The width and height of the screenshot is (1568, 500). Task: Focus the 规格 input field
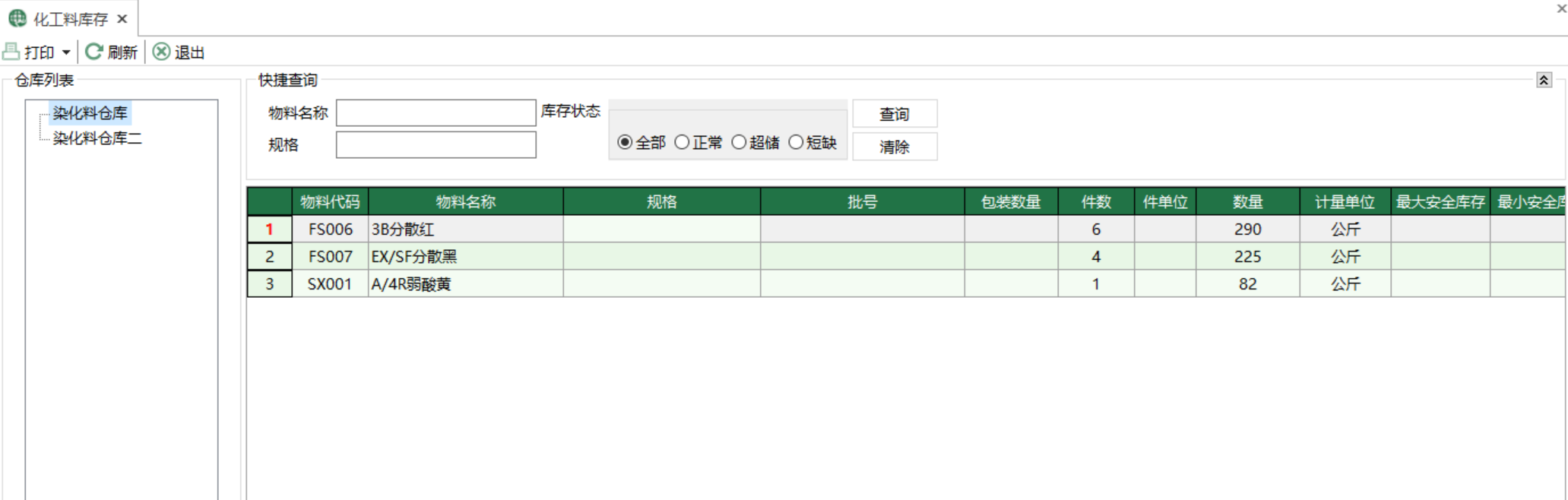(x=436, y=144)
